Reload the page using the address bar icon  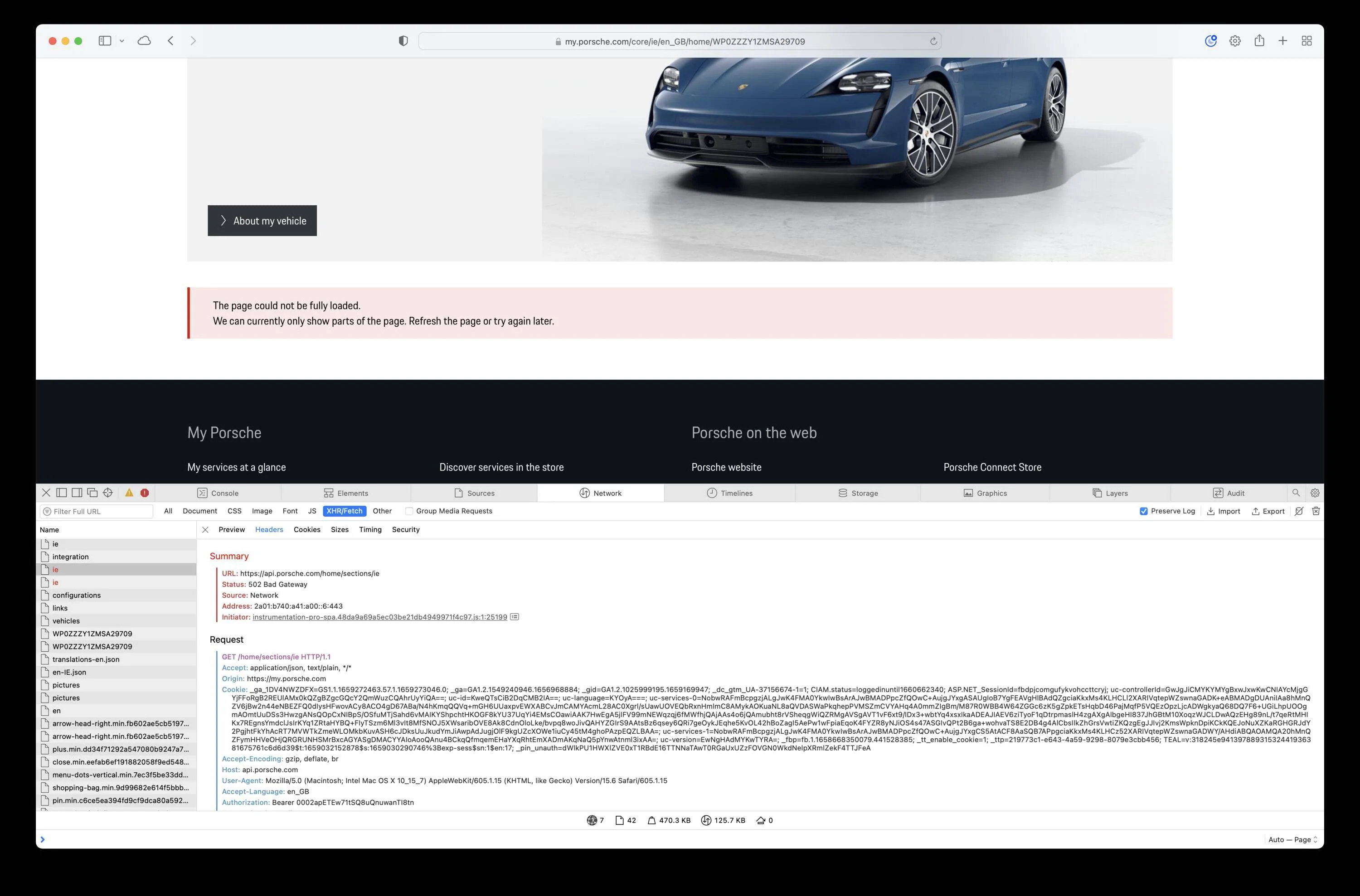(933, 41)
